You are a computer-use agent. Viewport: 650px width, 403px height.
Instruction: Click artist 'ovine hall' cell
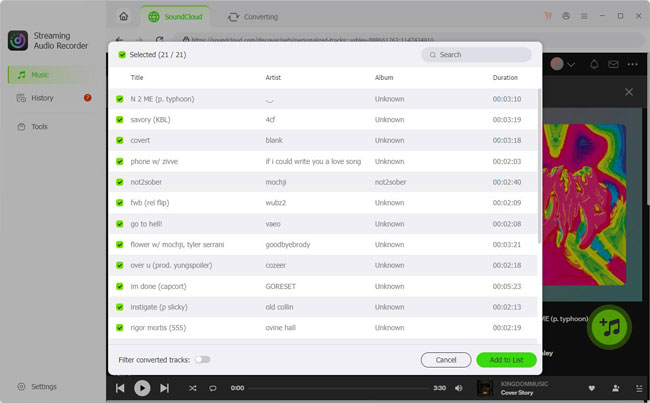[x=281, y=328]
